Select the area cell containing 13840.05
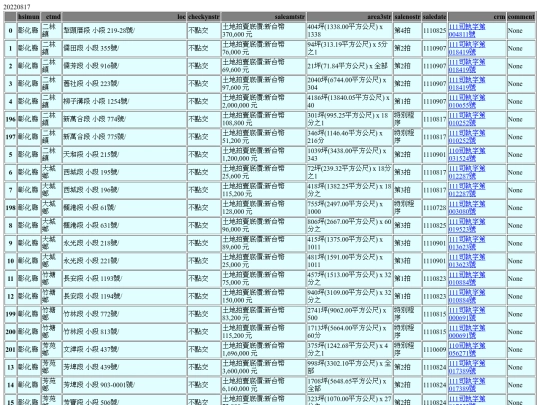Viewport: 540px width, 405px height. point(350,102)
